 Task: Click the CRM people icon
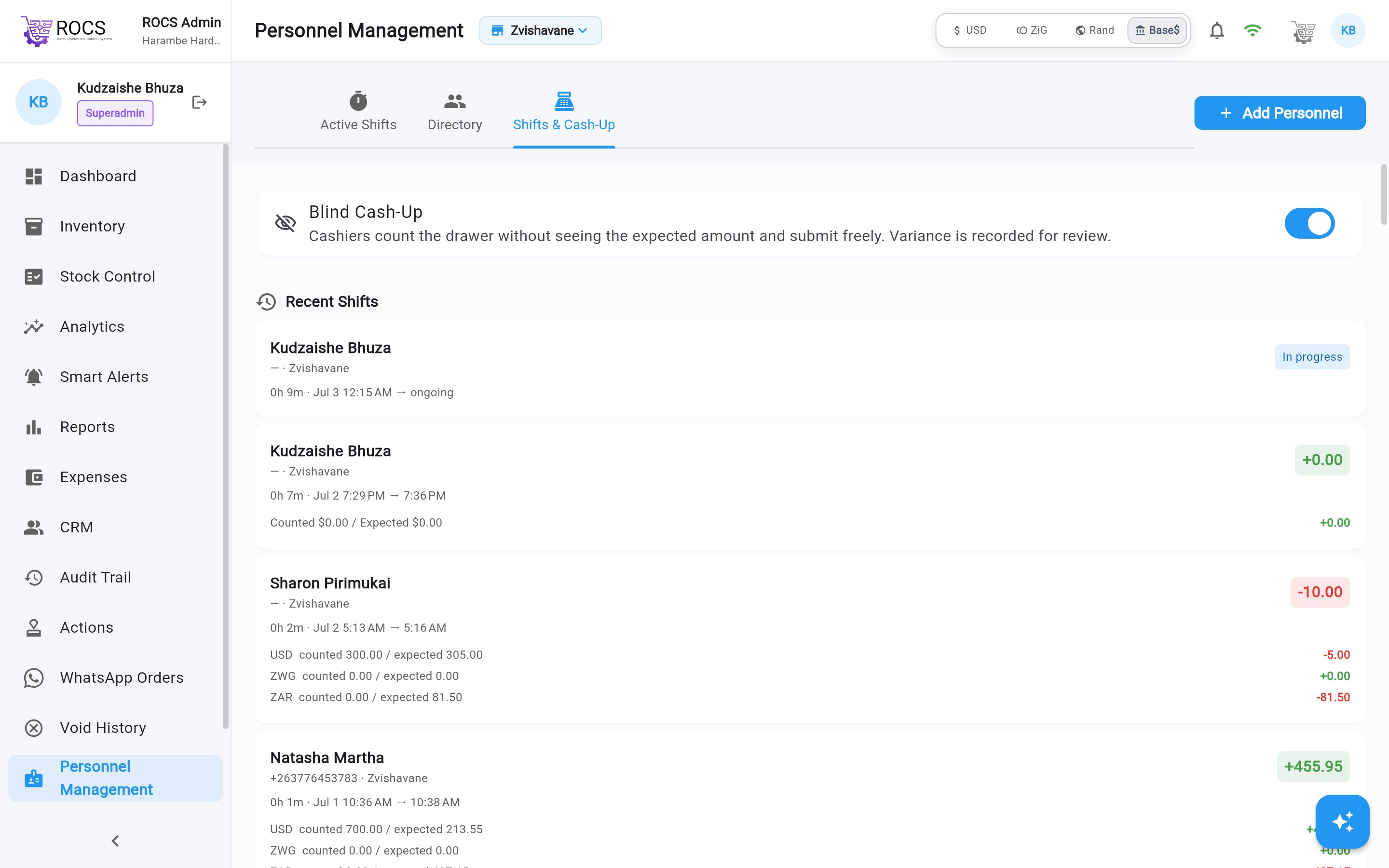(34, 527)
